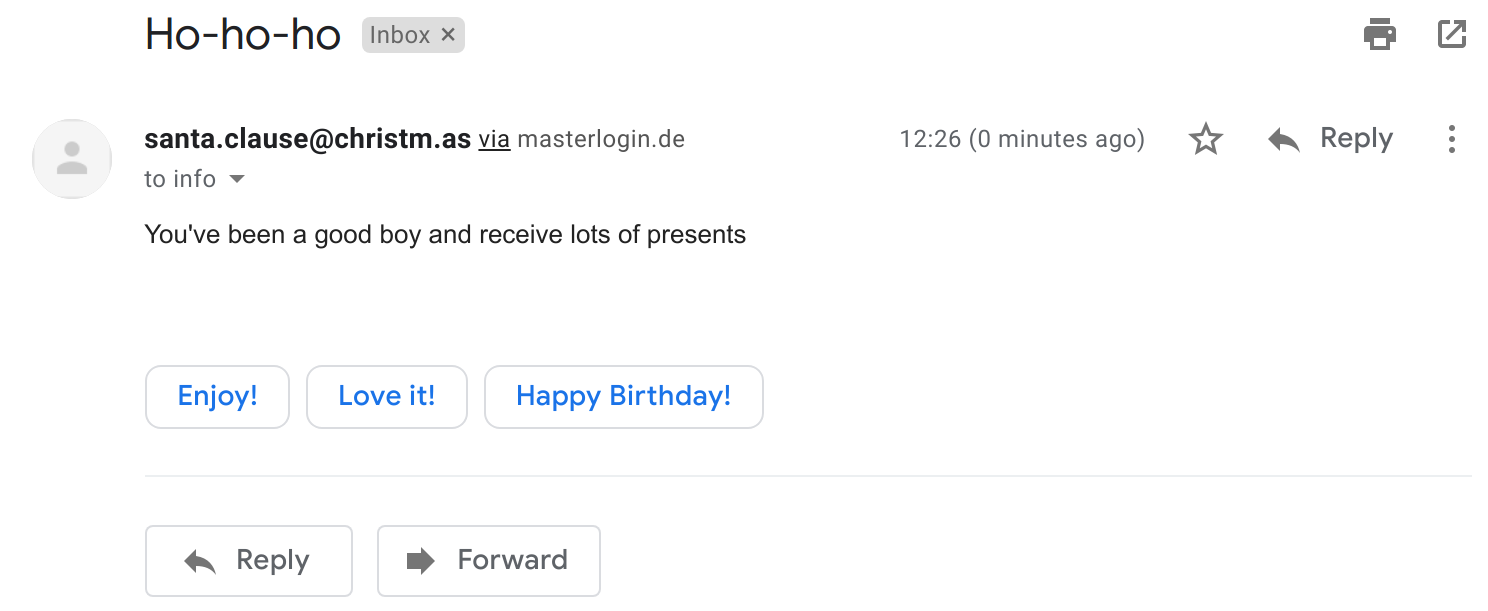The height and width of the screenshot is (611, 1488).
Task: Click the Inbox label chip
Action: (400, 35)
